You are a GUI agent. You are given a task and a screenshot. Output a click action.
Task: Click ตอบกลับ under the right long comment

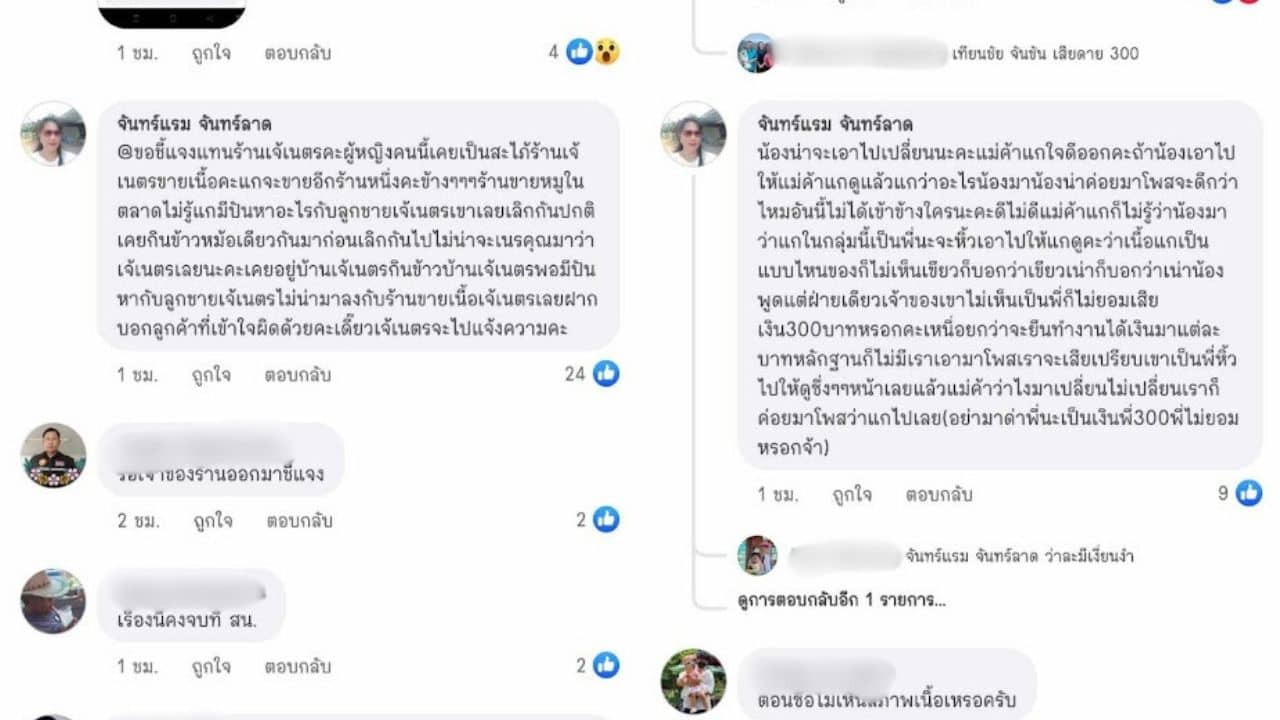(x=939, y=494)
